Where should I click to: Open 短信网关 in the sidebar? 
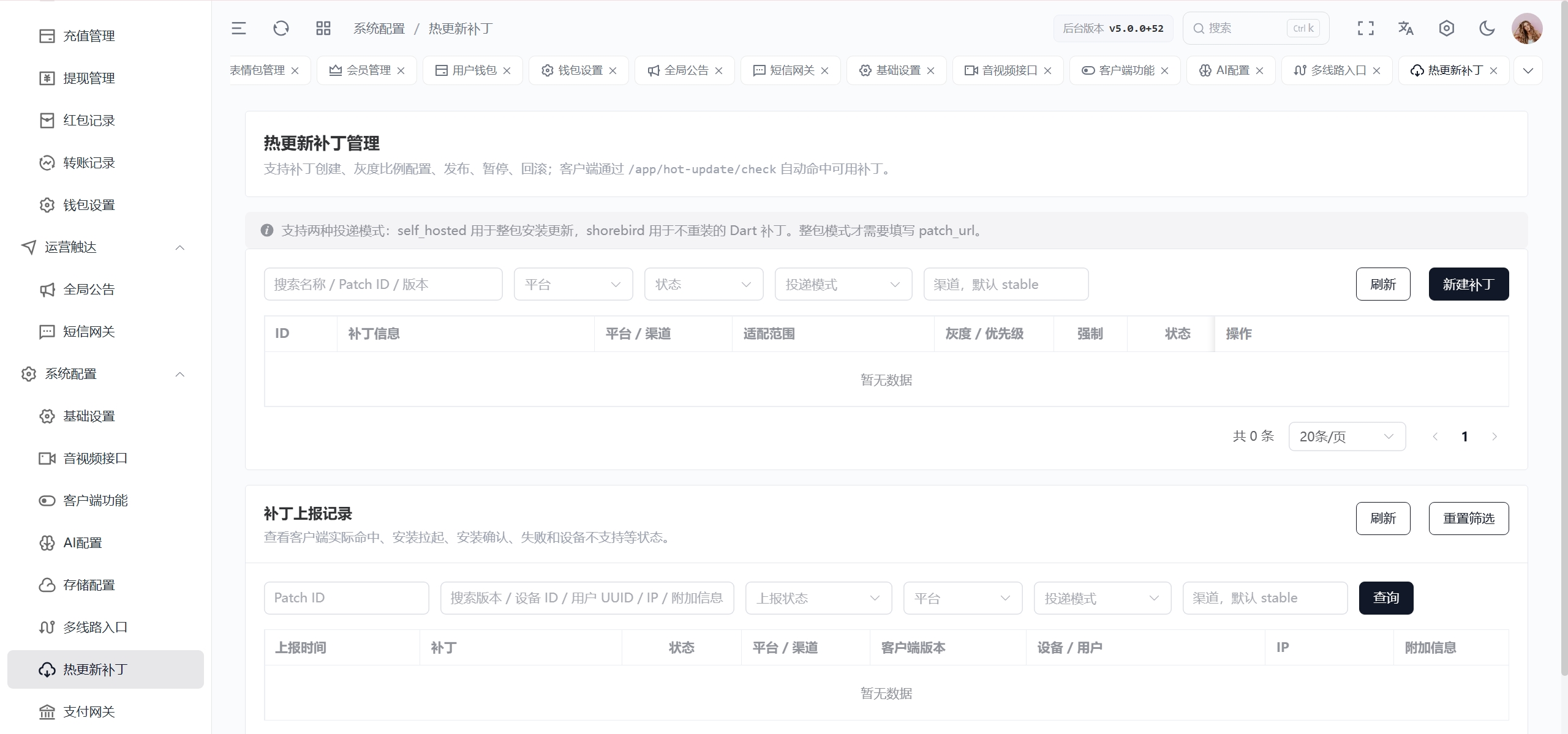(x=105, y=332)
